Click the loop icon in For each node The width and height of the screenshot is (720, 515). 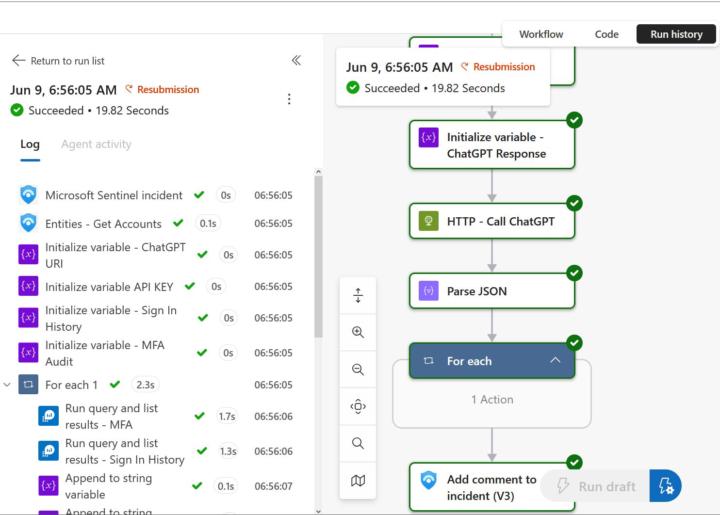point(428,361)
